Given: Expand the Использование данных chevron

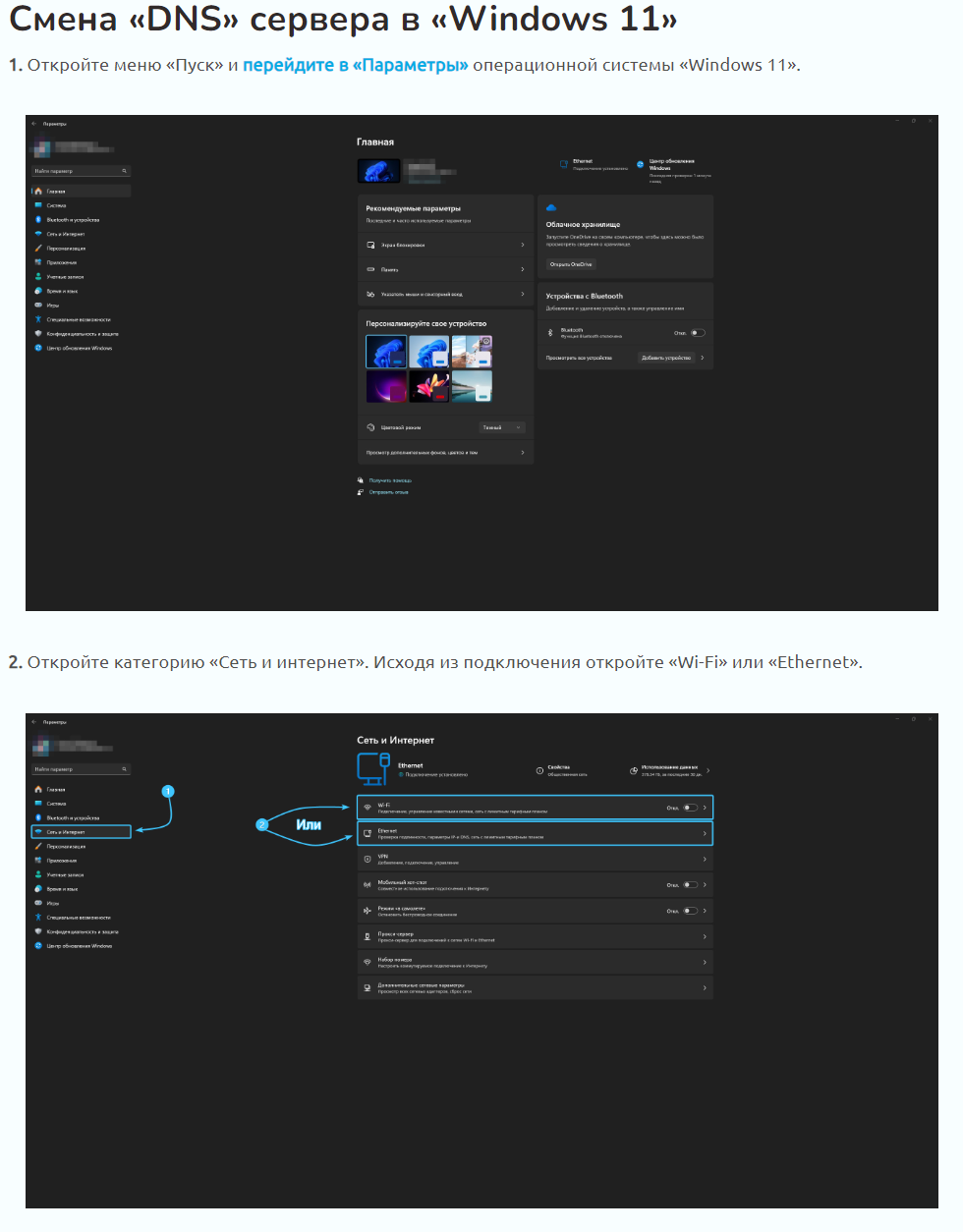Looking at the screenshot, I should (708, 770).
